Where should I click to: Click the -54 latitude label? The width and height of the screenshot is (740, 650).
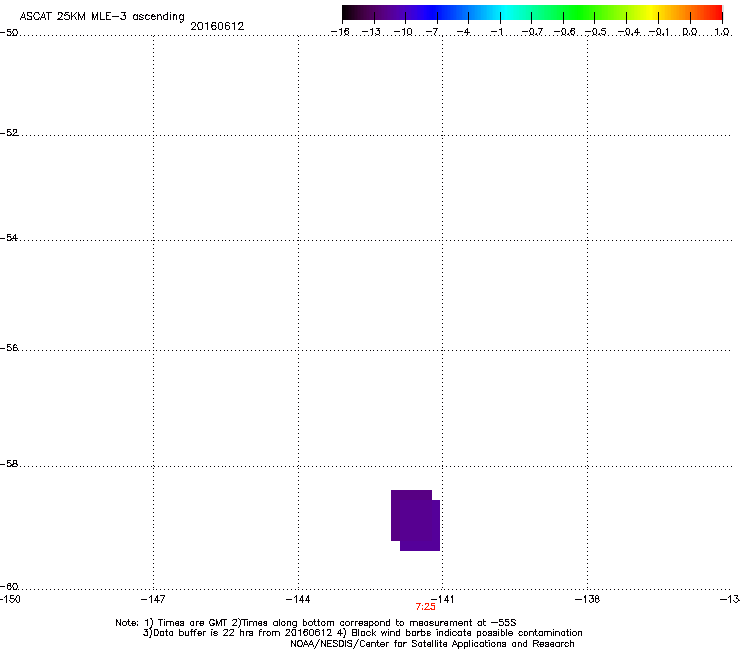click(9, 237)
